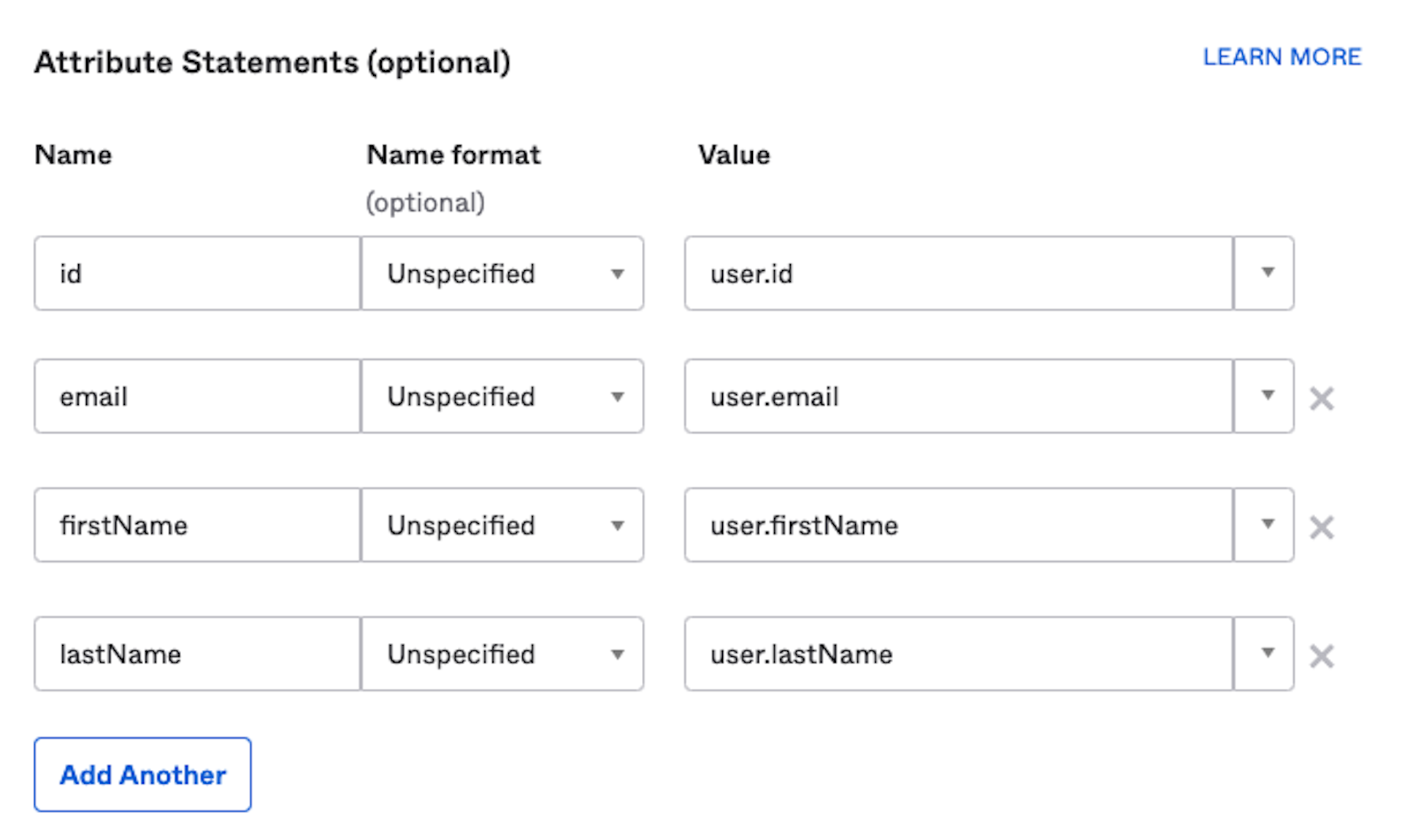Click the email name text field
The height and width of the screenshot is (840, 1402).
pos(197,396)
